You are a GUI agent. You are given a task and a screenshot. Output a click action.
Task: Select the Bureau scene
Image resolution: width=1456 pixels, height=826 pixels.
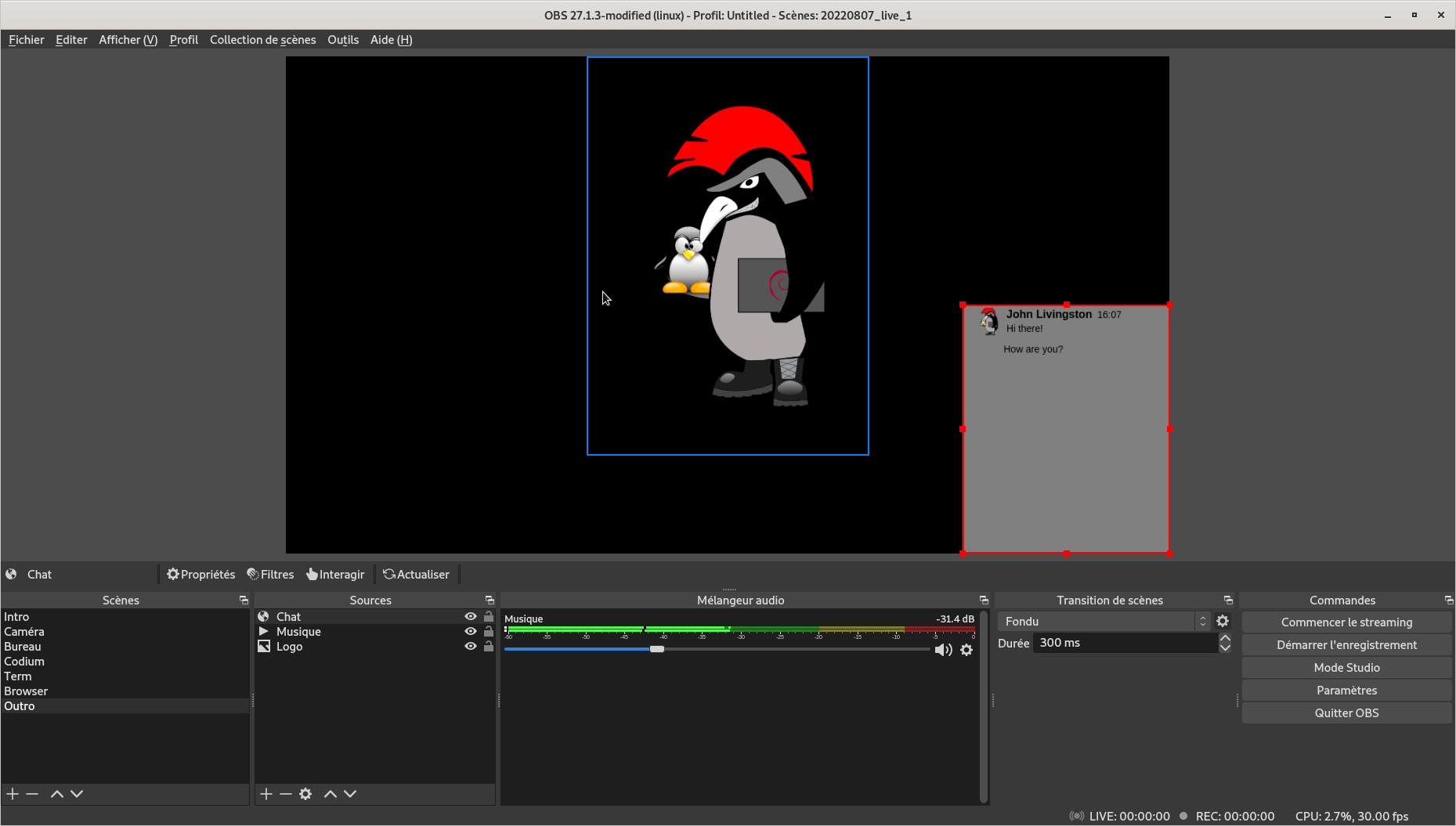[125, 647]
